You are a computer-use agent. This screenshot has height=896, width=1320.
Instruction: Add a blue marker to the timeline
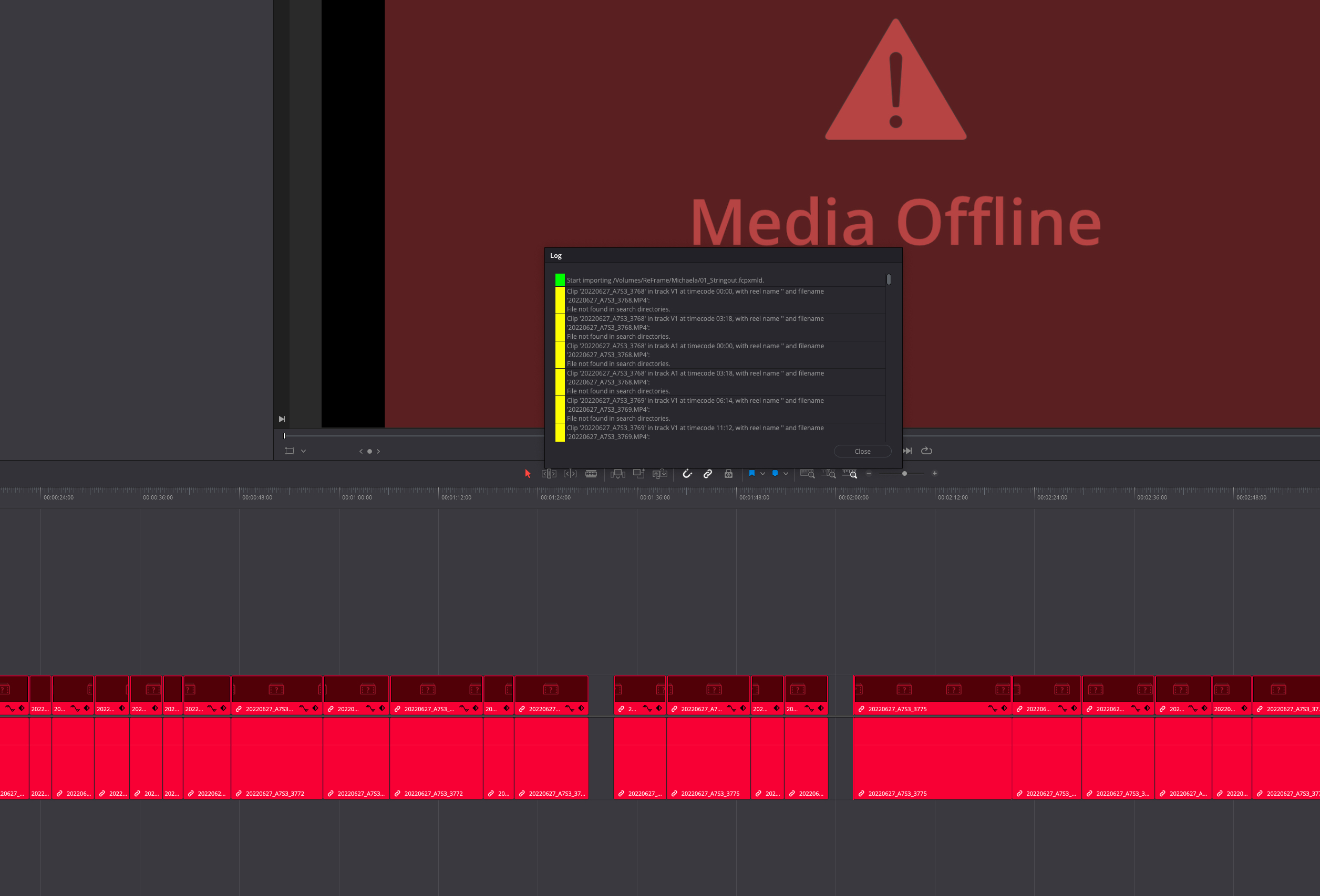point(775,474)
